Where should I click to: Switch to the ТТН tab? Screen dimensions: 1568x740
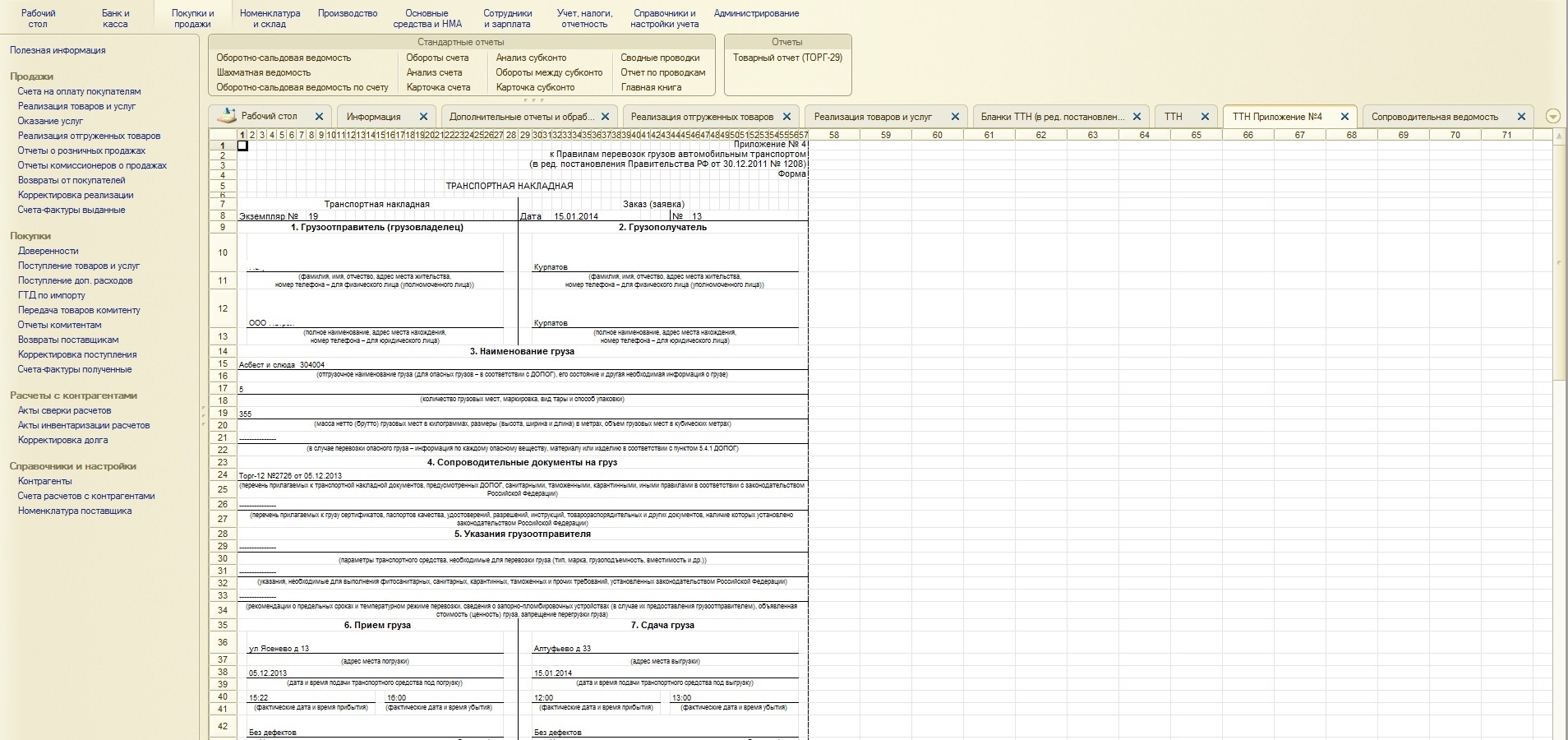1173,117
